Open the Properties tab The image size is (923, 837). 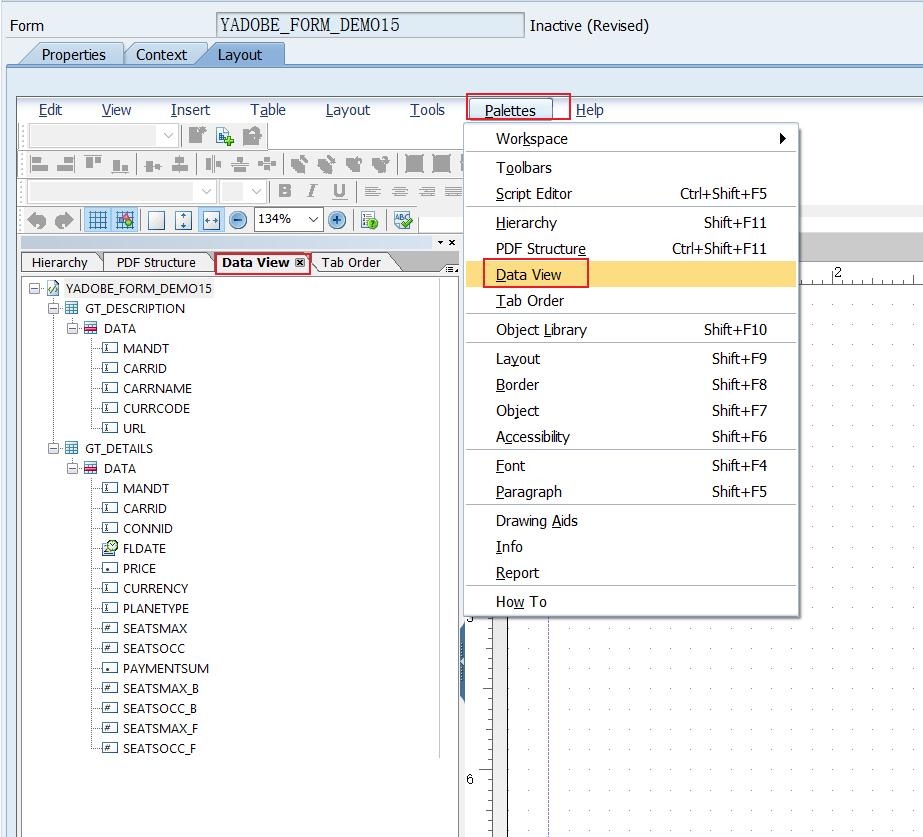tap(74, 55)
